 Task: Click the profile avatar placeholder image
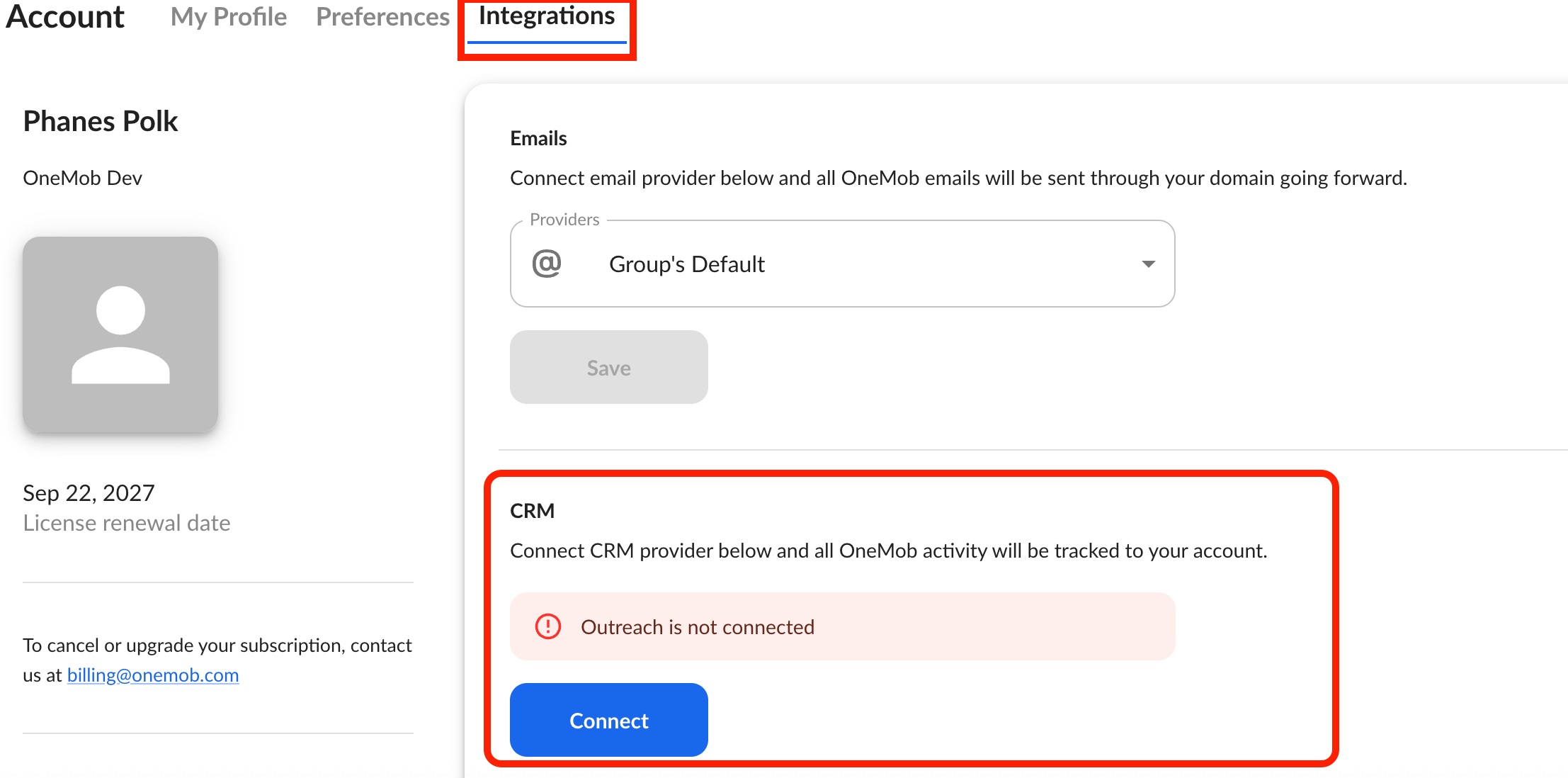click(120, 335)
